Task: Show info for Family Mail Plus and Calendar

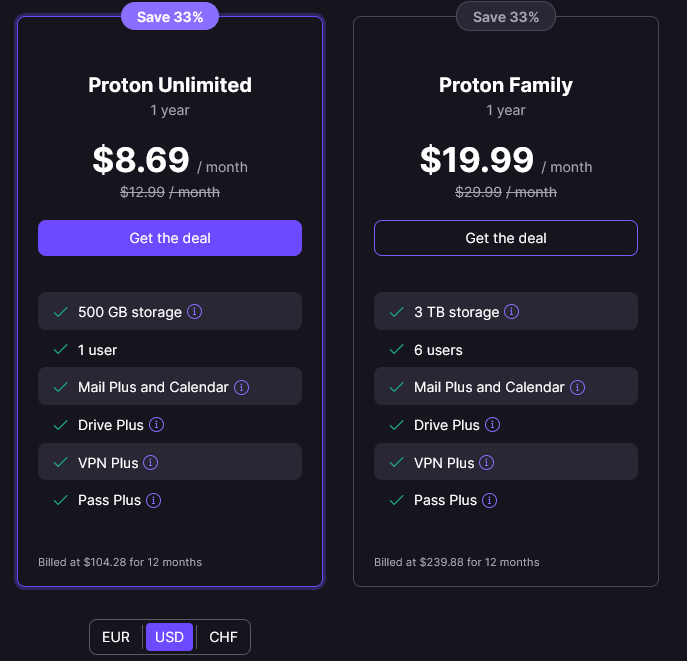Action: pyautogui.click(x=577, y=387)
